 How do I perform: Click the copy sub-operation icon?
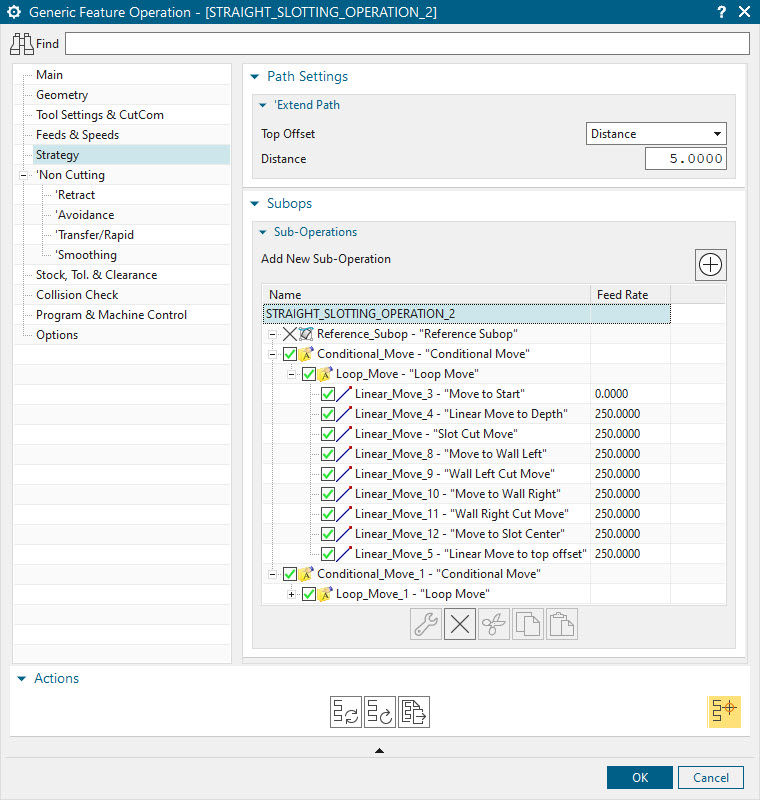tap(528, 624)
